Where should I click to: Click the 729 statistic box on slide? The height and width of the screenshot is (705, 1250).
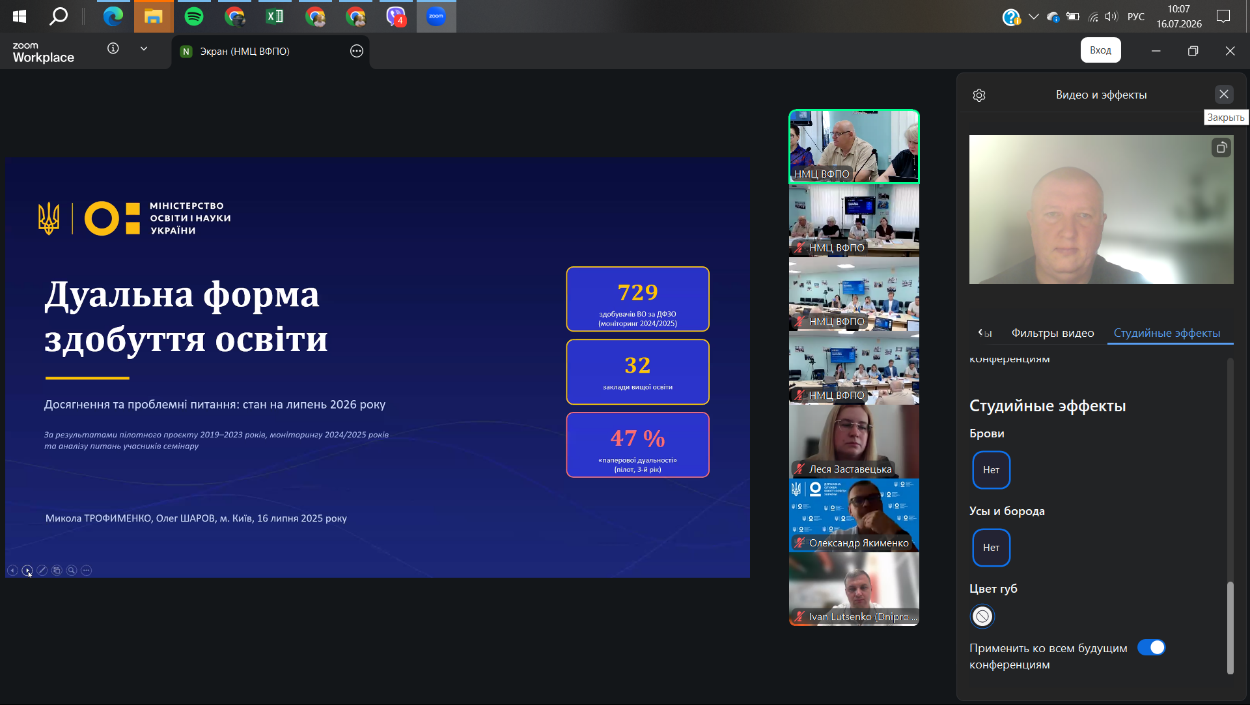click(x=637, y=299)
